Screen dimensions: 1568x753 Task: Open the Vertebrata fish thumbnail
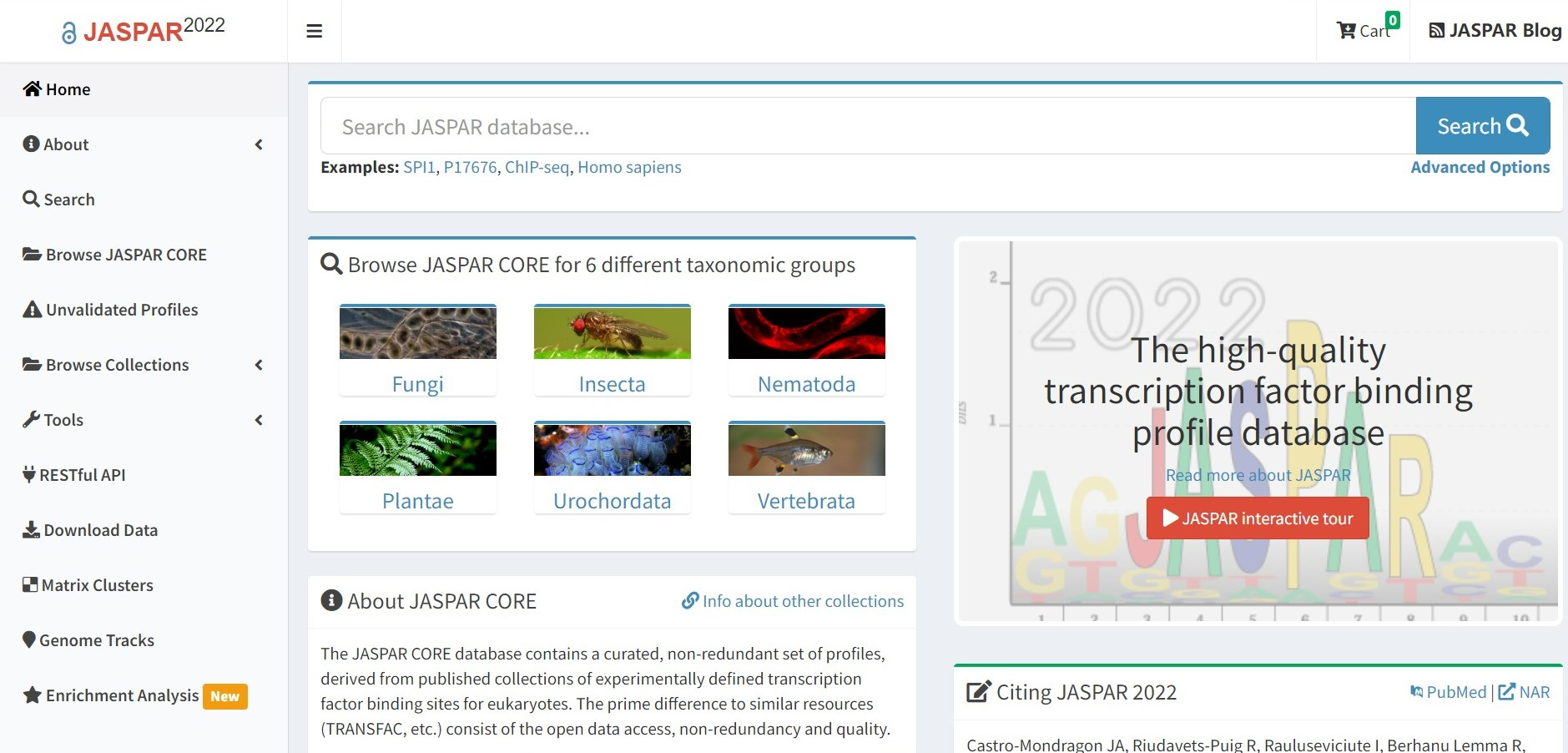click(807, 449)
